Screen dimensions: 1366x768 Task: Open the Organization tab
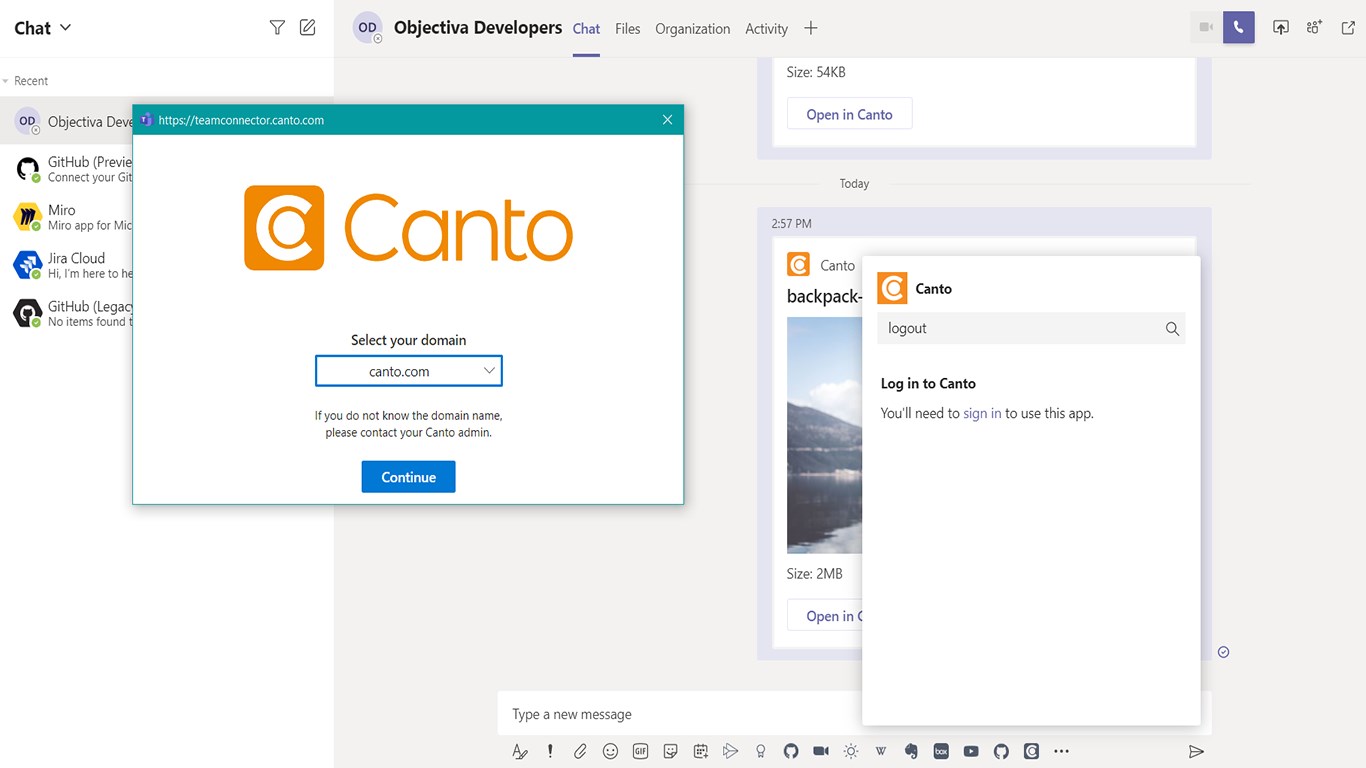coord(693,29)
